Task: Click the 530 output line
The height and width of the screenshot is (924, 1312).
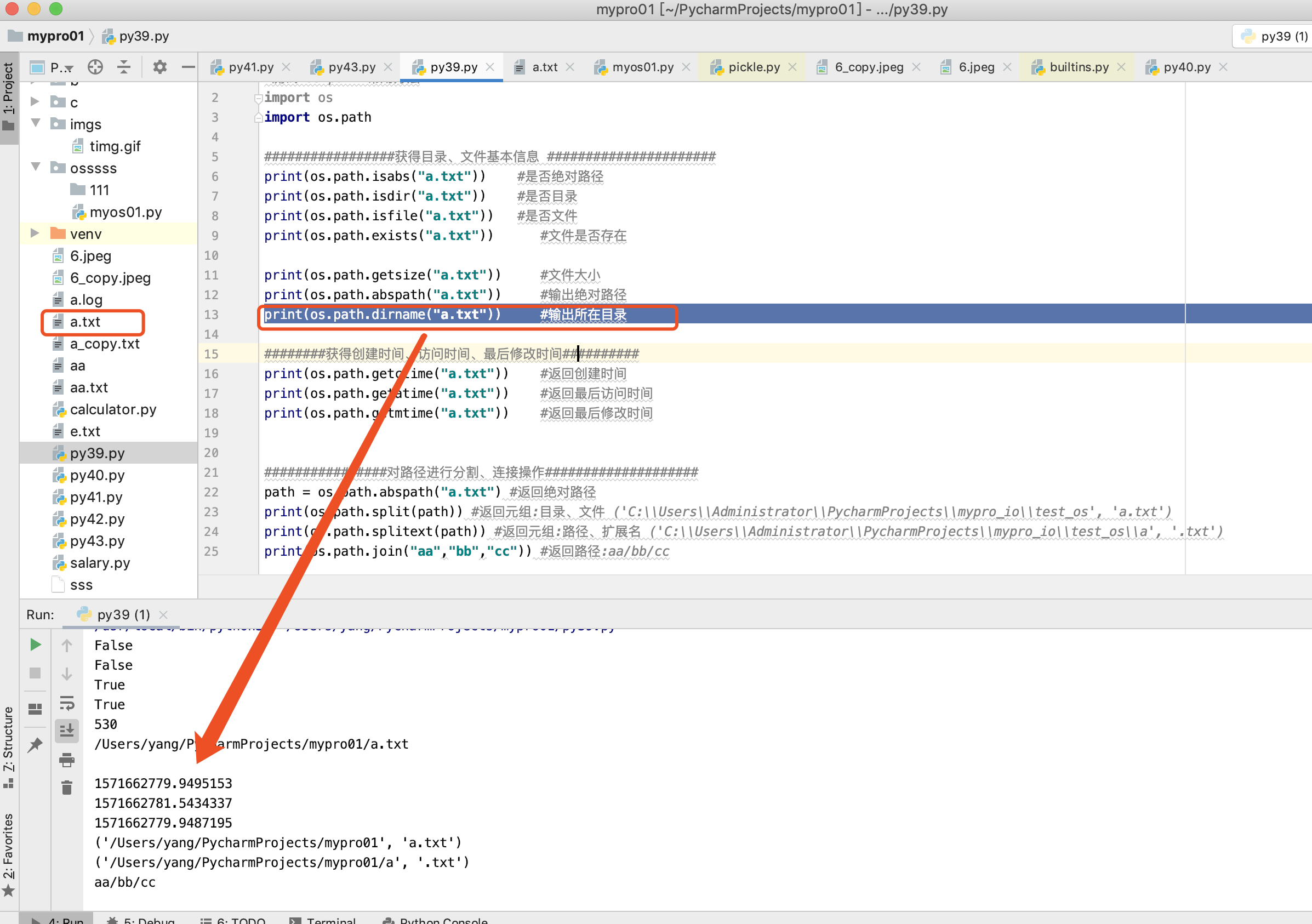Action: (106, 724)
